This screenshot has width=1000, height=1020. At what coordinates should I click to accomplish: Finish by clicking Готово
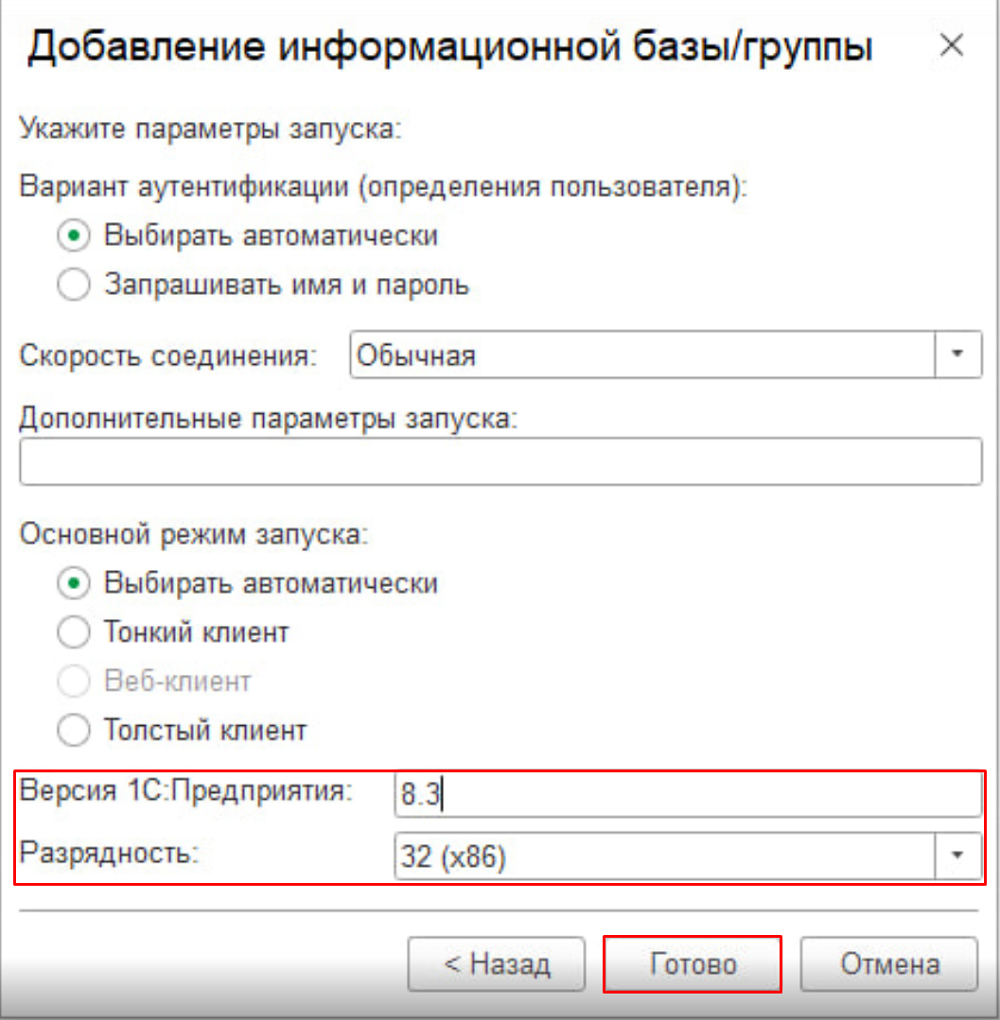[692, 964]
